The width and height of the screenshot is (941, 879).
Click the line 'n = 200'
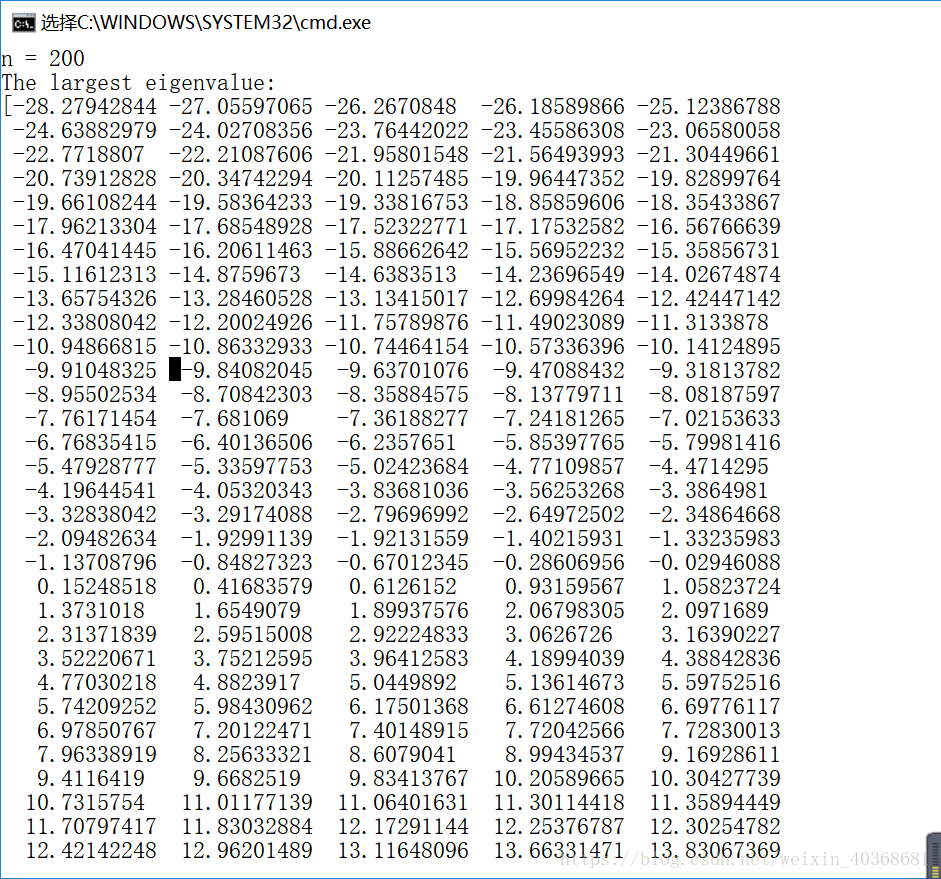tap(43, 59)
